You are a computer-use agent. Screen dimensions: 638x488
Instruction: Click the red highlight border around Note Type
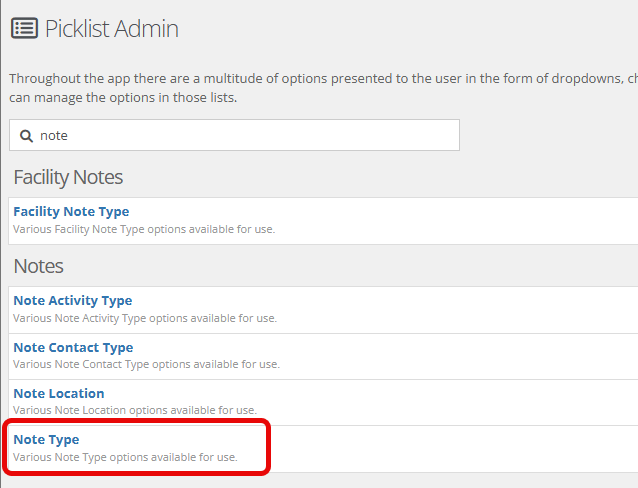coord(268,448)
